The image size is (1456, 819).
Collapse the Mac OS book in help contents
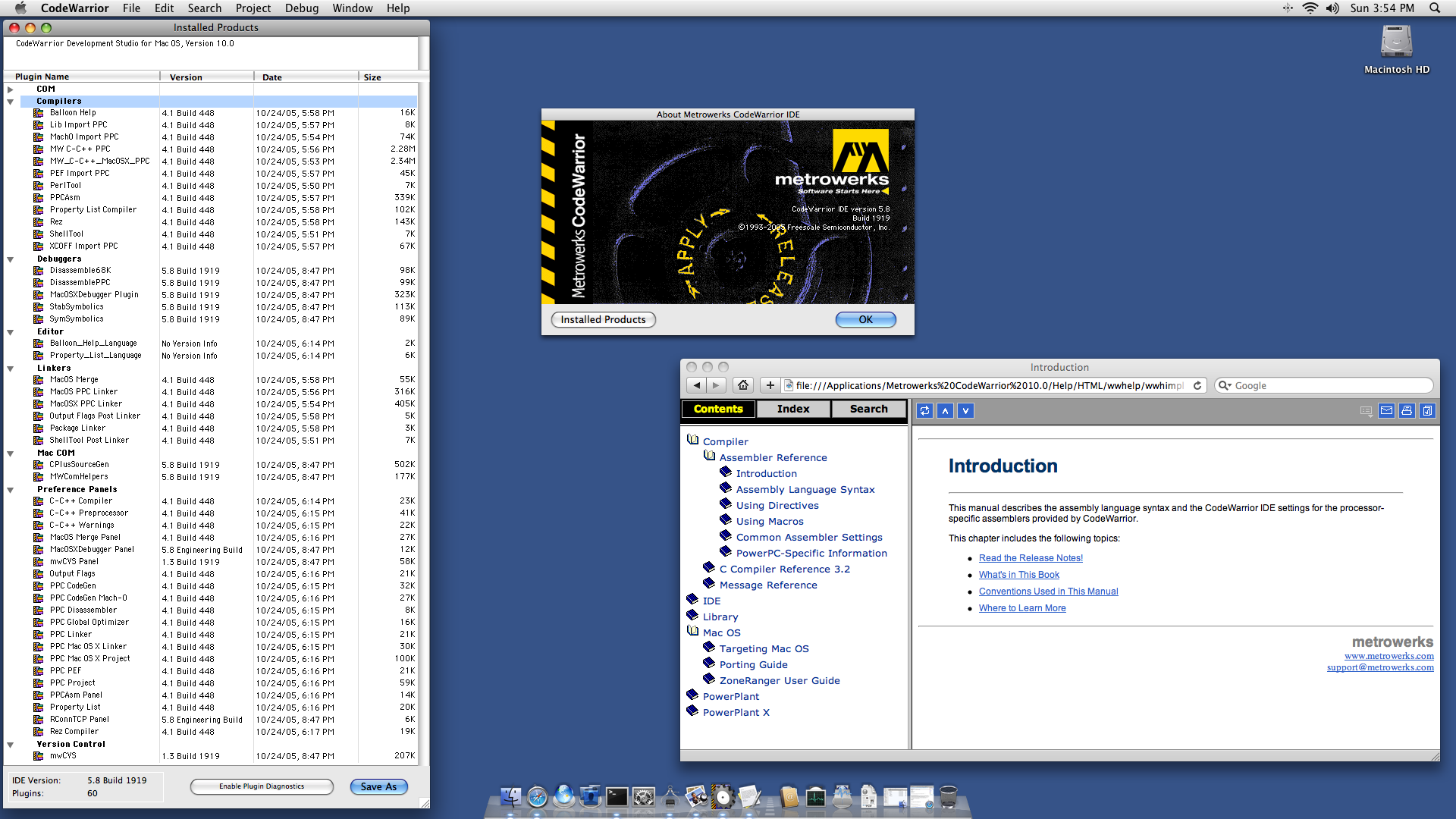[x=692, y=631]
